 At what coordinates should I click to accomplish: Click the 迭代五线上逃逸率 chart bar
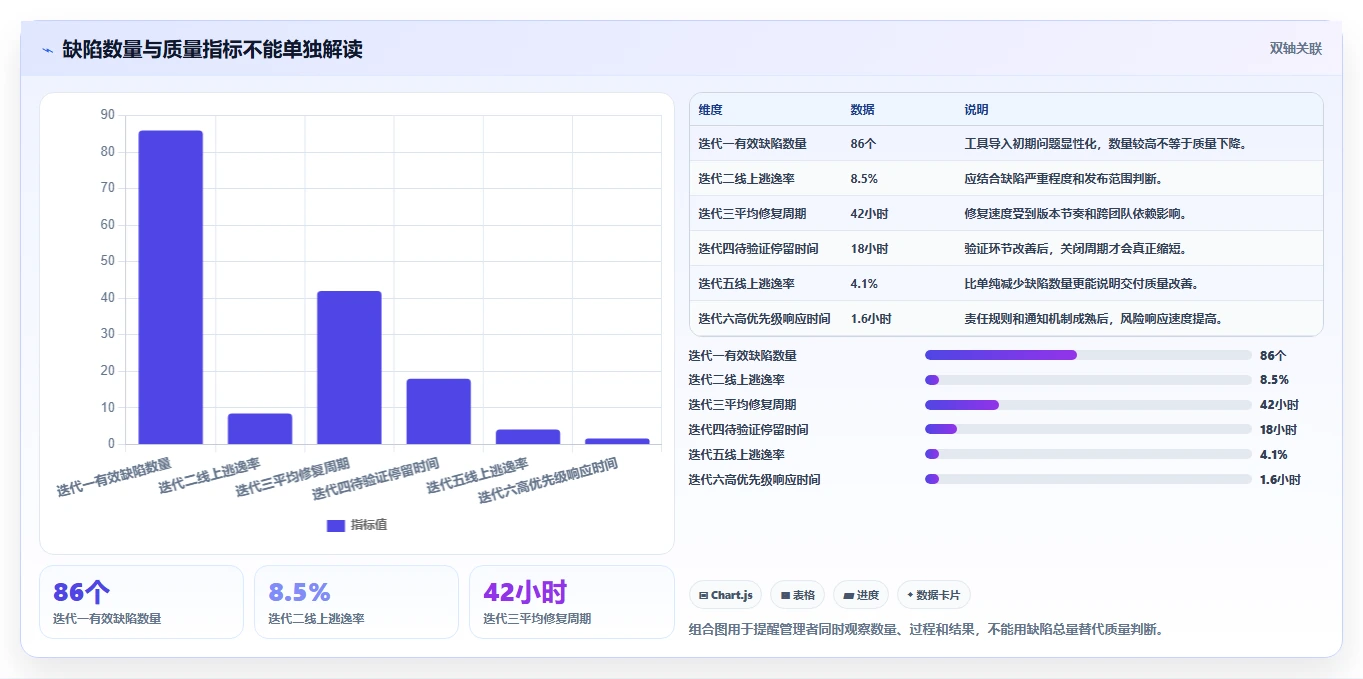[528, 437]
